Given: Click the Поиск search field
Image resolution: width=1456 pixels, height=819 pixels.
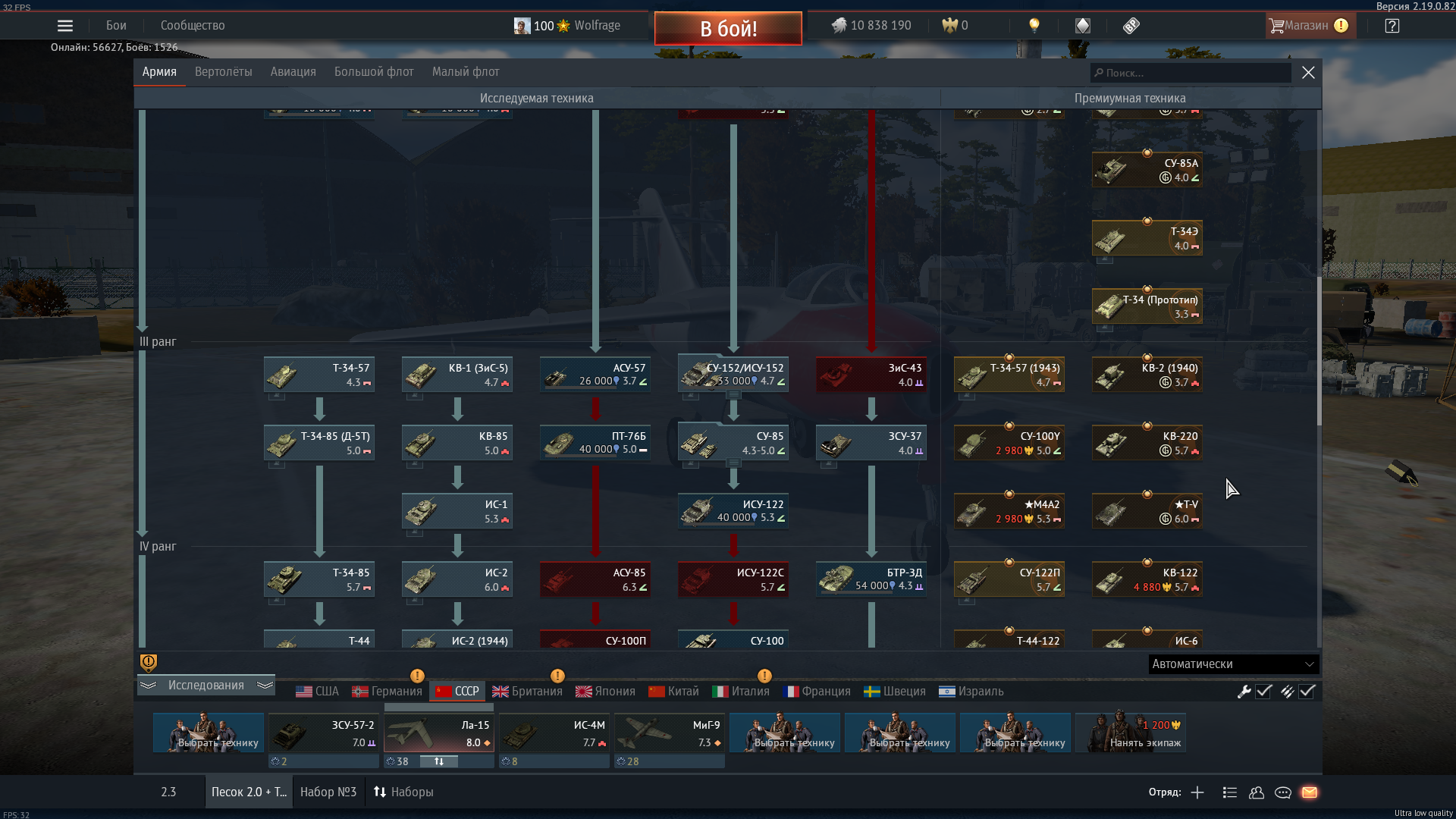Looking at the screenshot, I should (x=1191, y=73).
